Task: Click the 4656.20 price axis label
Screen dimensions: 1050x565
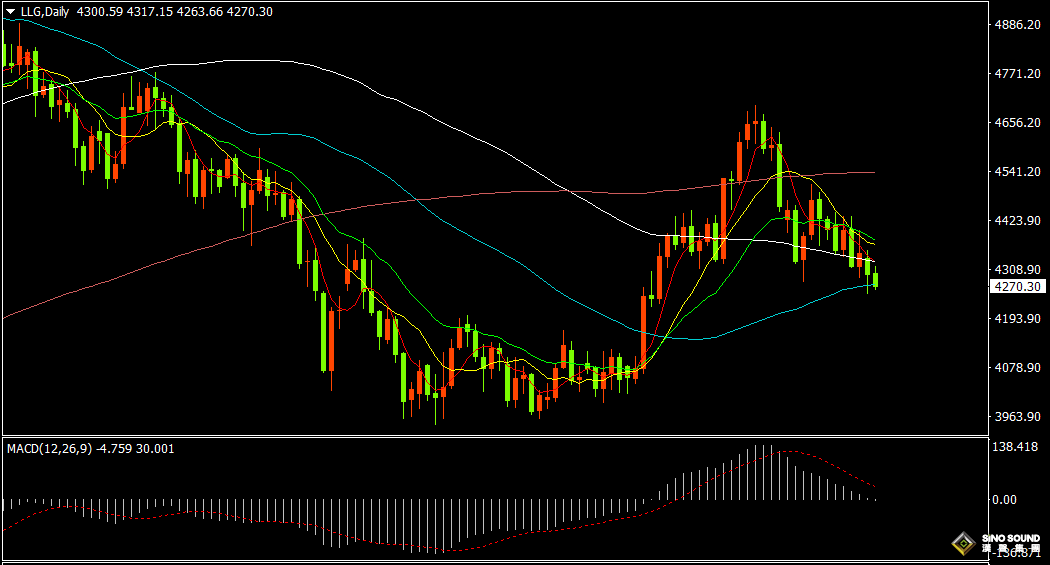Action: tap(1018, 123)
